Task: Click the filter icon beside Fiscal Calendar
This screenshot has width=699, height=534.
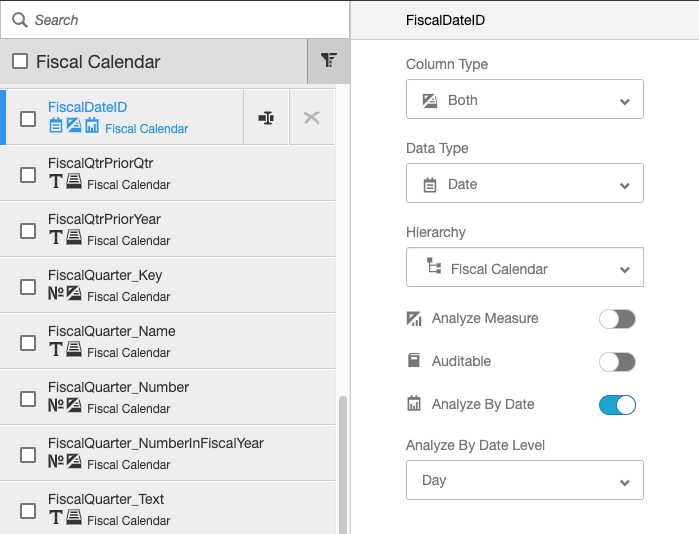Action: [328, 61]
